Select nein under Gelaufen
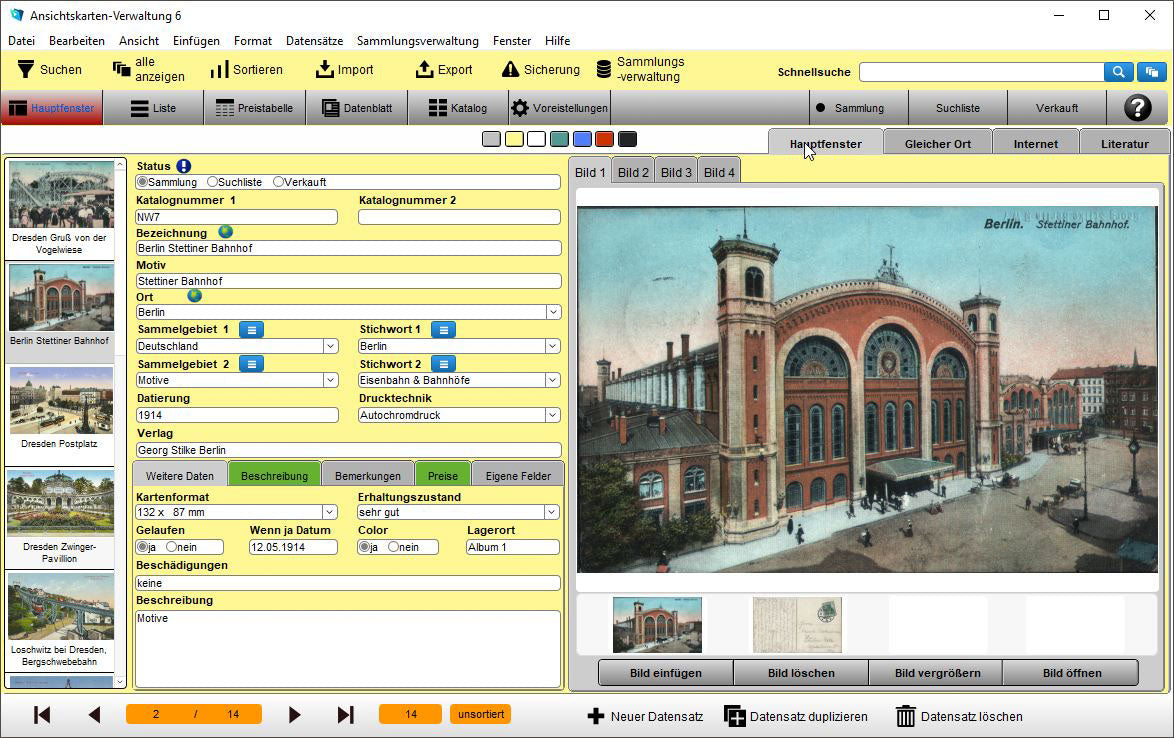 click(x=171, y=547)
